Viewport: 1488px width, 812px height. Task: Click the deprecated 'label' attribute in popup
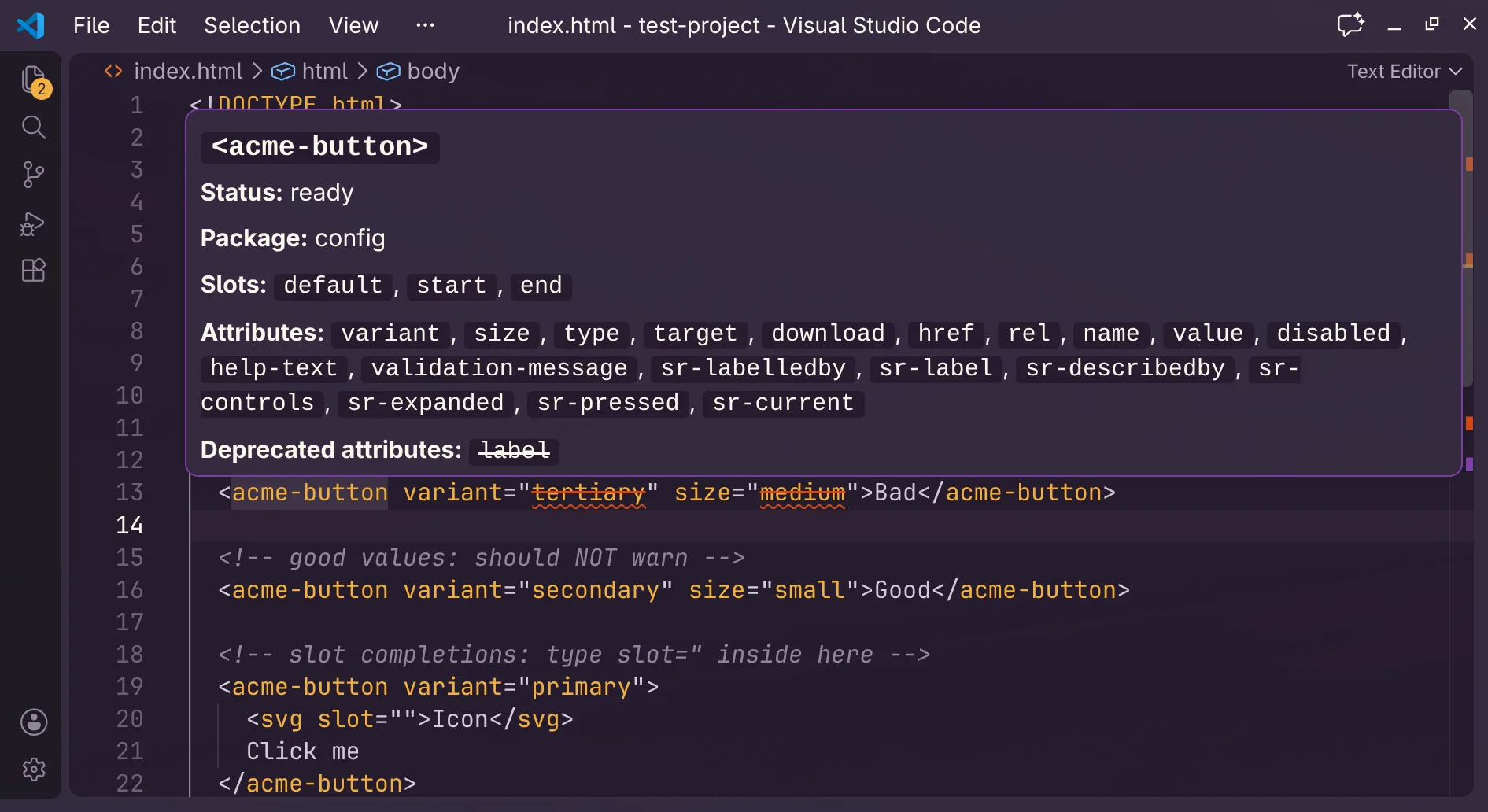(515, 451)
